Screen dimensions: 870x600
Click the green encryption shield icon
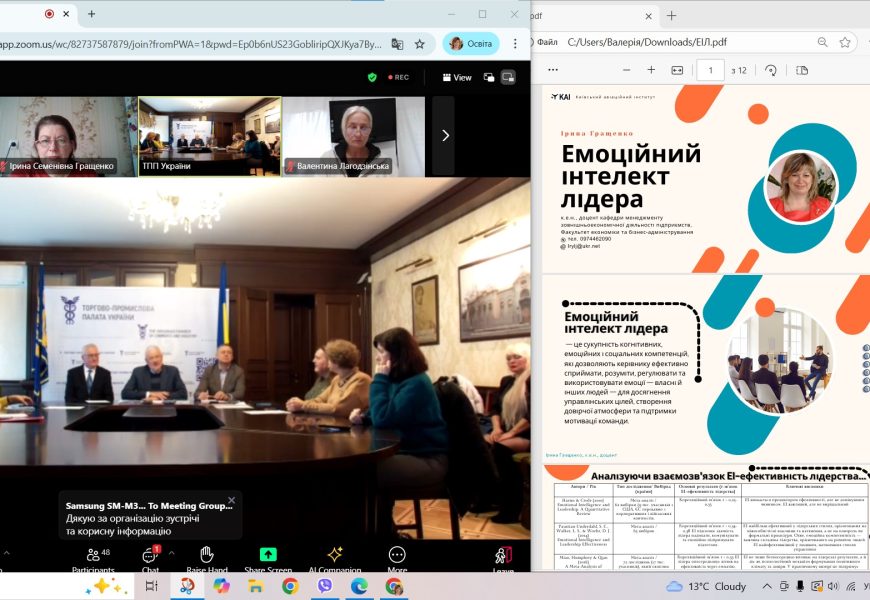point(372,77)
